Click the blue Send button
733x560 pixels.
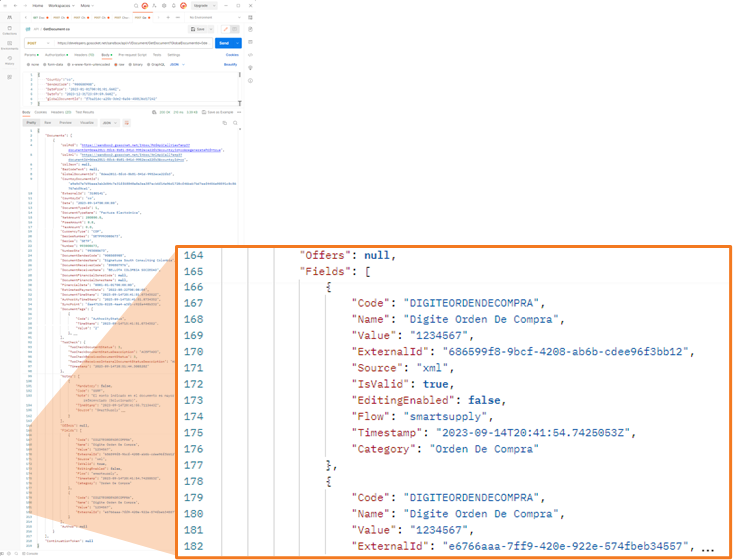[224, 43]
